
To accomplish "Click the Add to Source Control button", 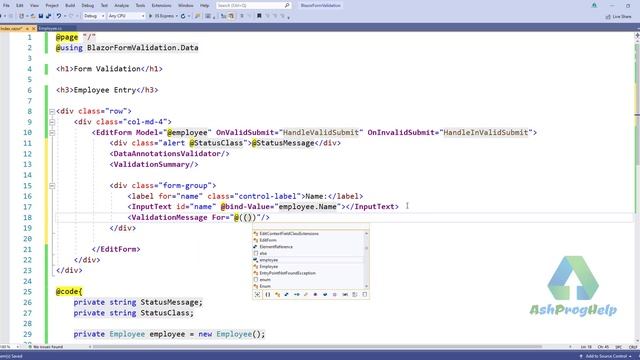I will point(606,356).
